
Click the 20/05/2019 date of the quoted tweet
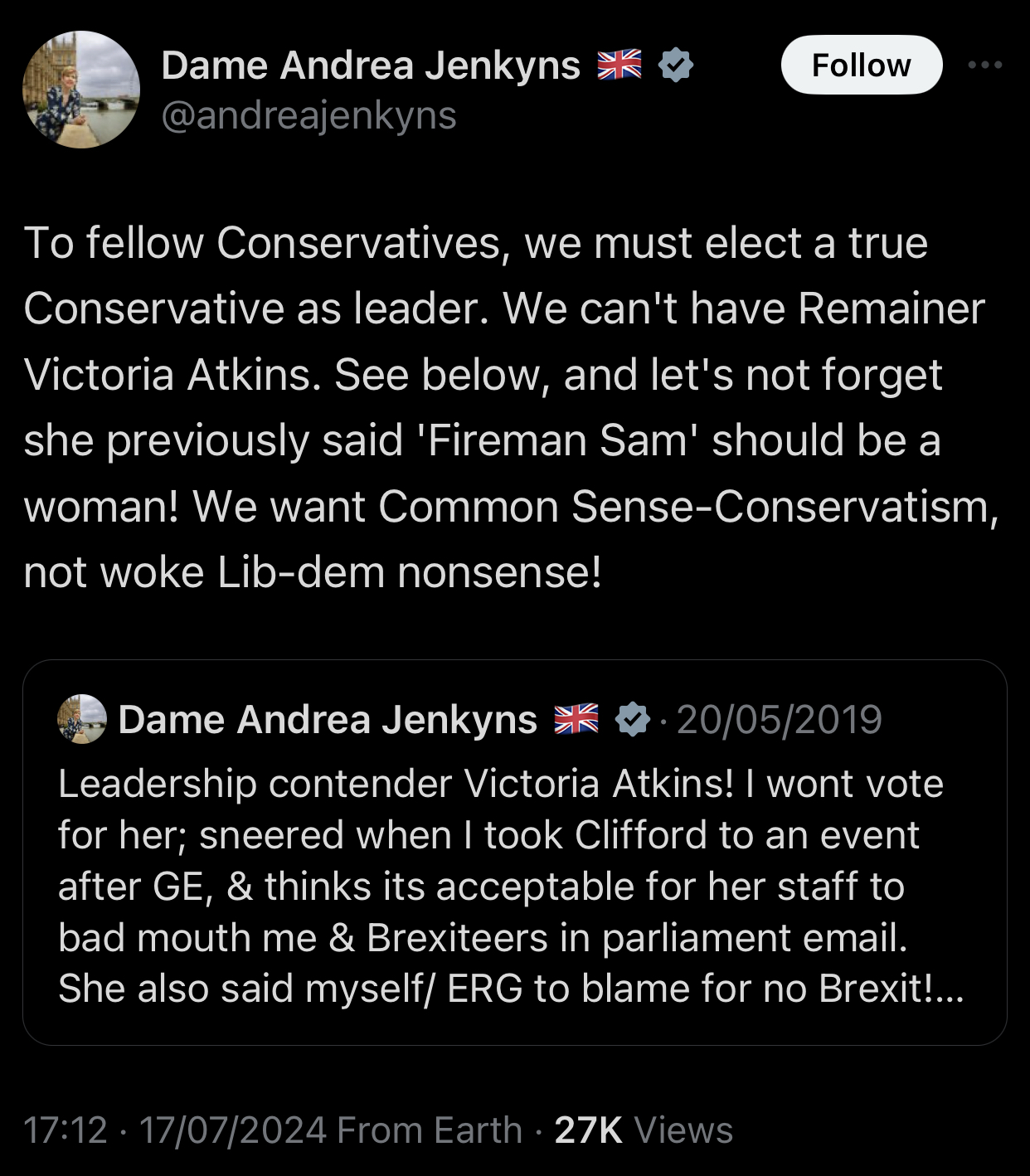tap(779, 719)
